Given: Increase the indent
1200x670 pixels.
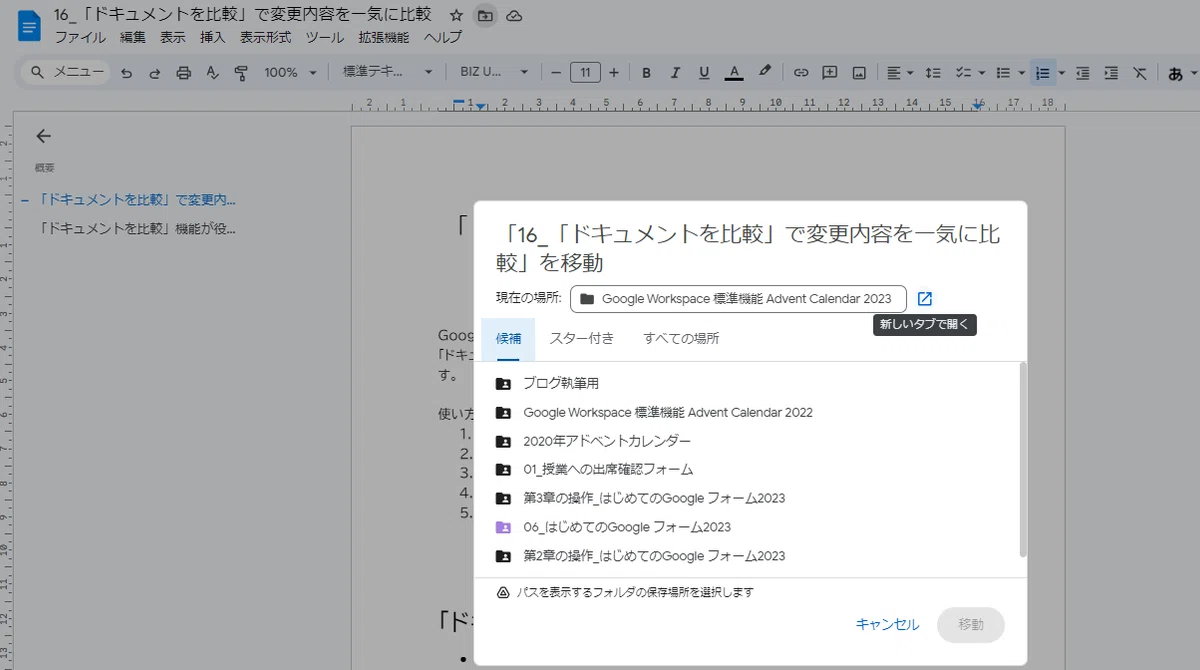Looking at the screenshot, I should coord(1111,72).
